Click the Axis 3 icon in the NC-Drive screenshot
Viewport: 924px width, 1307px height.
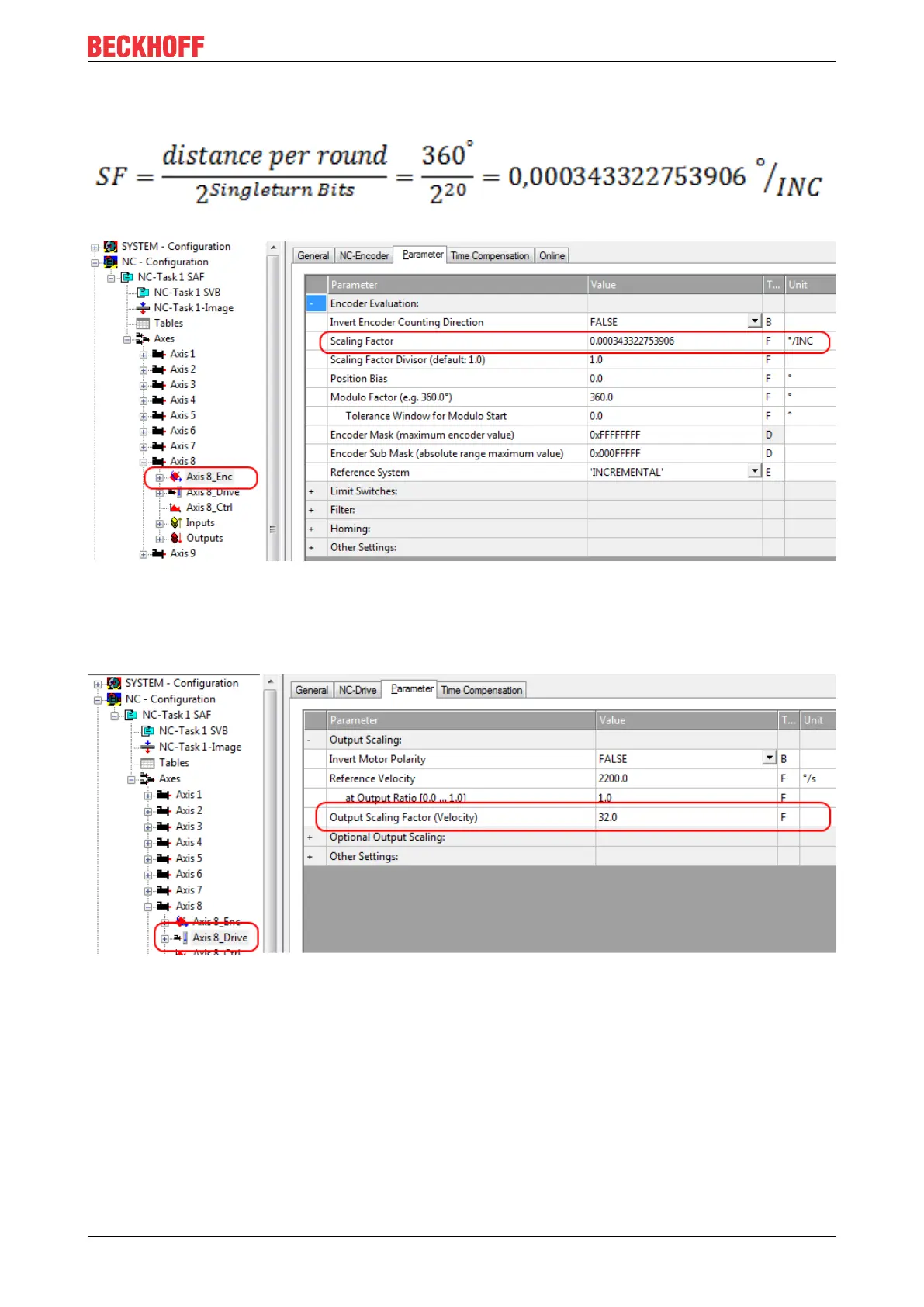[164, 827]
